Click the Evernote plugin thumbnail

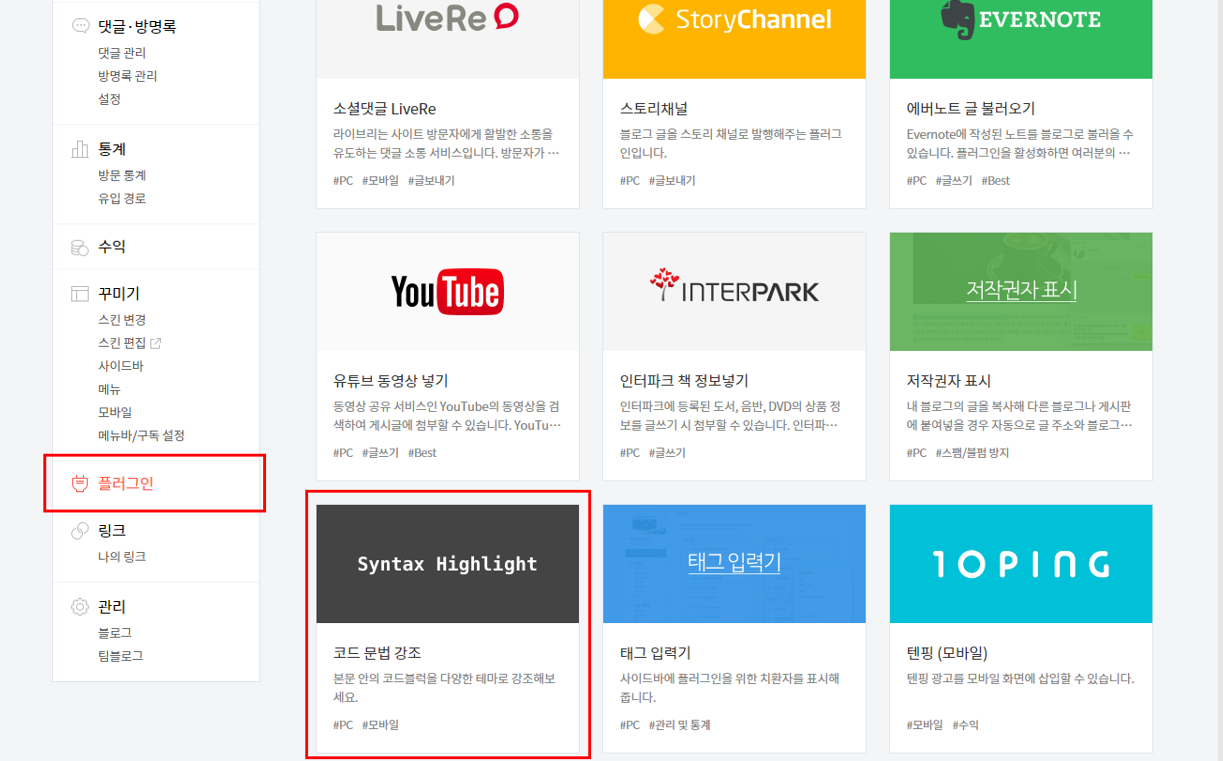[1021, 39]
